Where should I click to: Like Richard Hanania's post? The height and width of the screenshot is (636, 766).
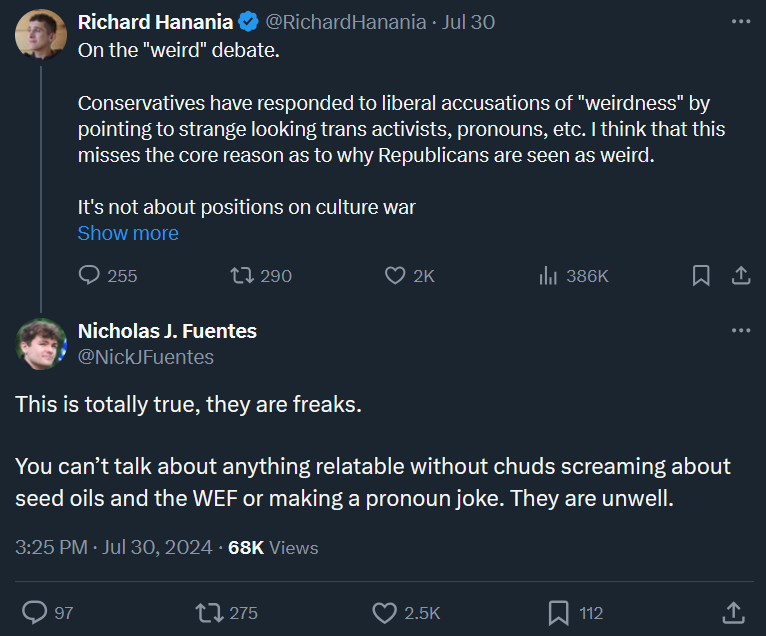coord(396,276)
